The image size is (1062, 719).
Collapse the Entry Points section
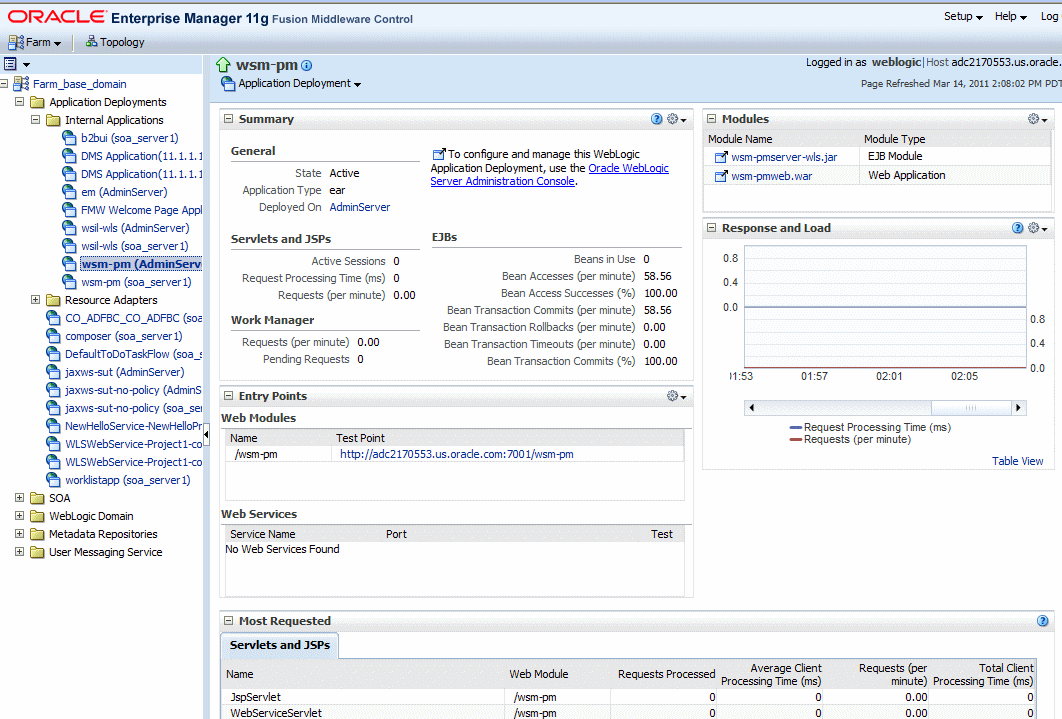228,396
